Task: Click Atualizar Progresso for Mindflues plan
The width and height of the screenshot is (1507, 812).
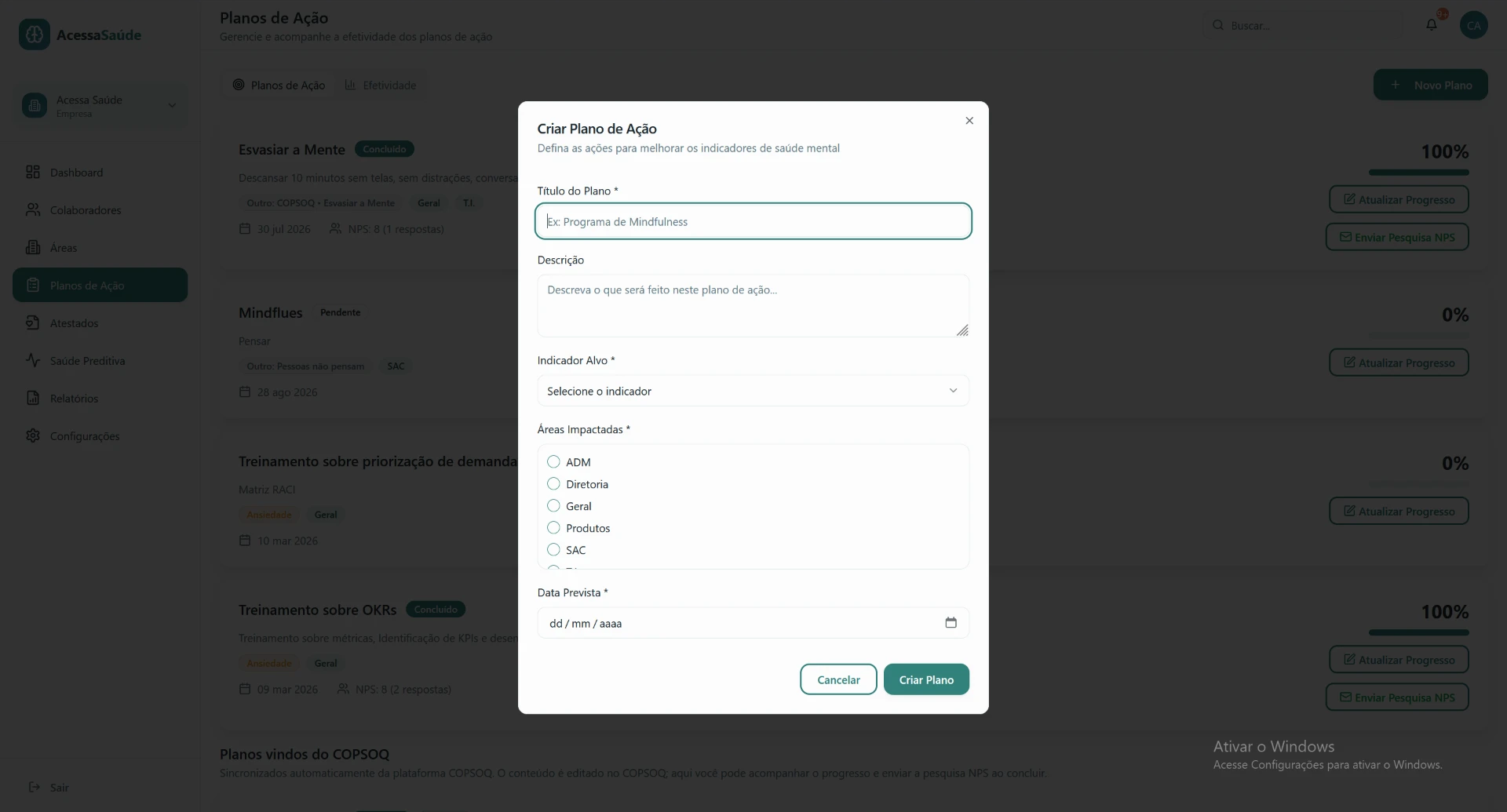Action: pos(1399,362)
